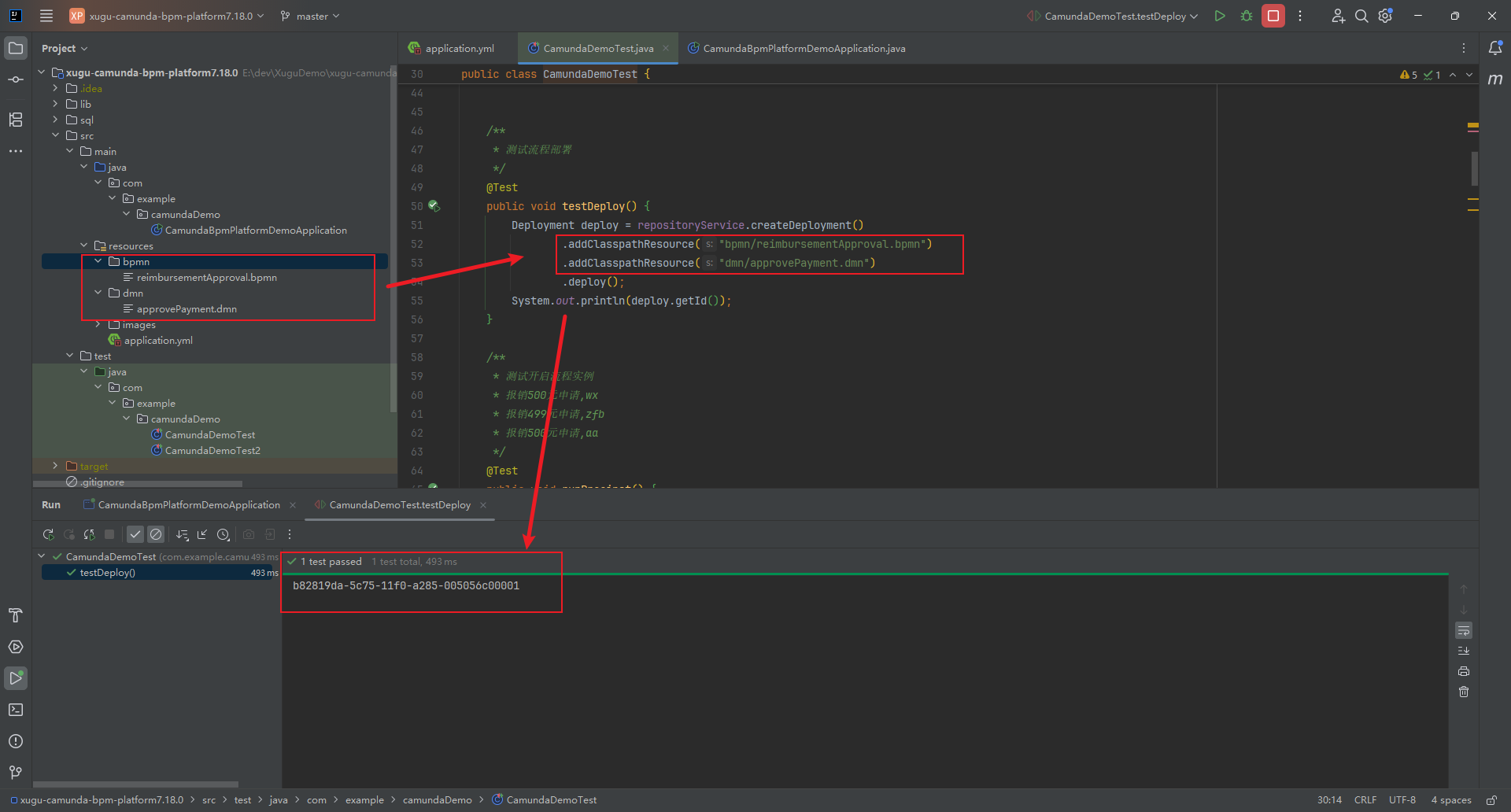Open the Terminal tool window
This screenshot has height=812, width=1511.
tap(16, 710)
